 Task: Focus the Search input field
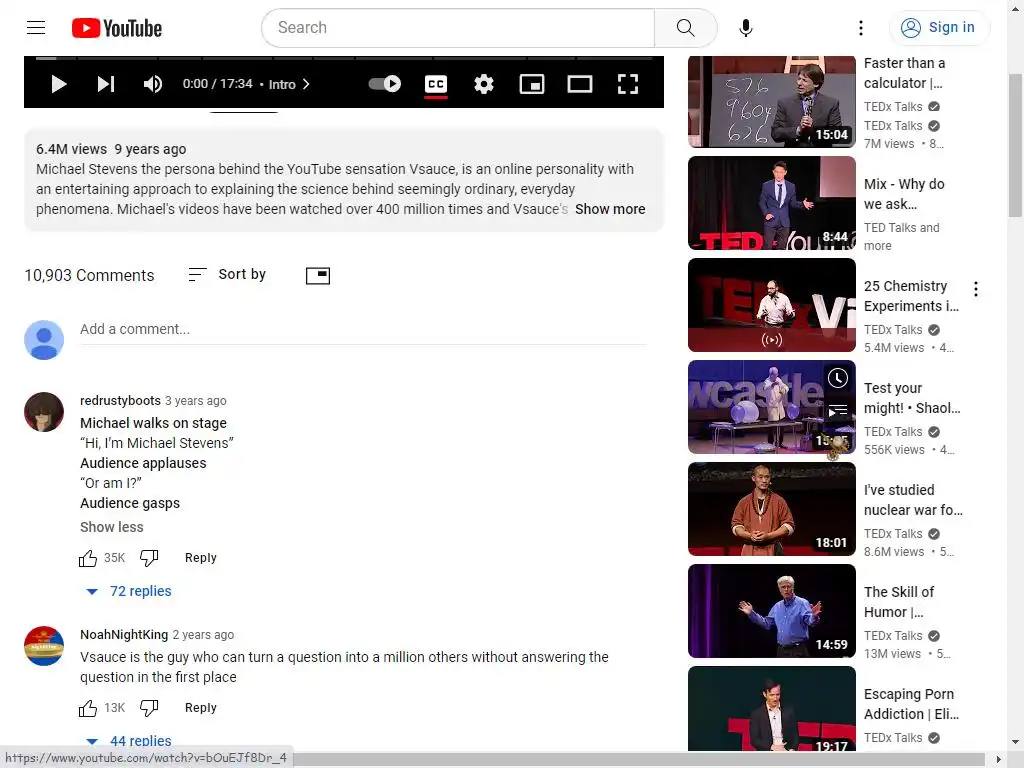coord(458,27)
